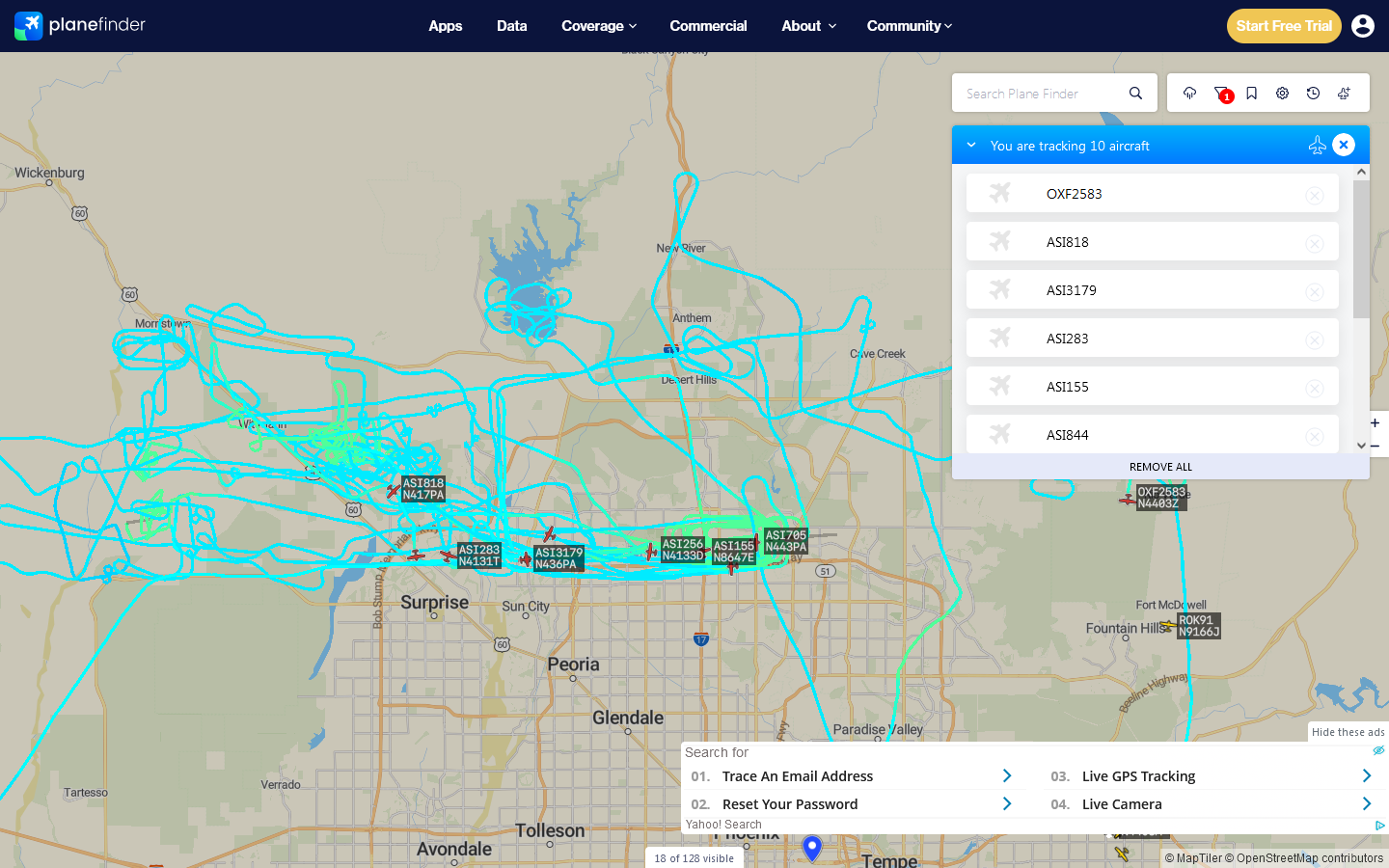The width and height of the screenshot is (1389, 868).
Task: Click the search magnifier icon
Action: click(1135, 94)
